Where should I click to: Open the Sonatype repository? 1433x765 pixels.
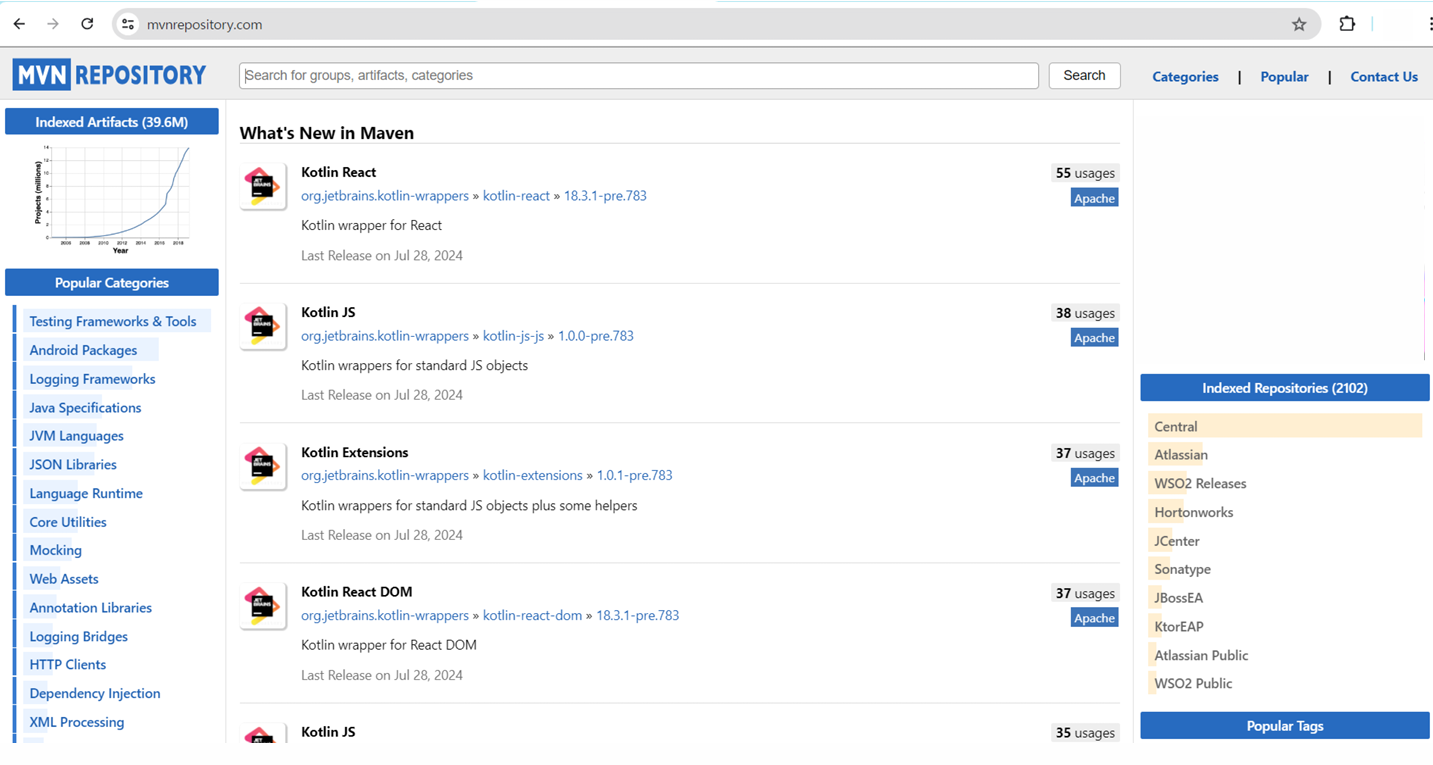pyautogui.click(x=1182, y=569)
